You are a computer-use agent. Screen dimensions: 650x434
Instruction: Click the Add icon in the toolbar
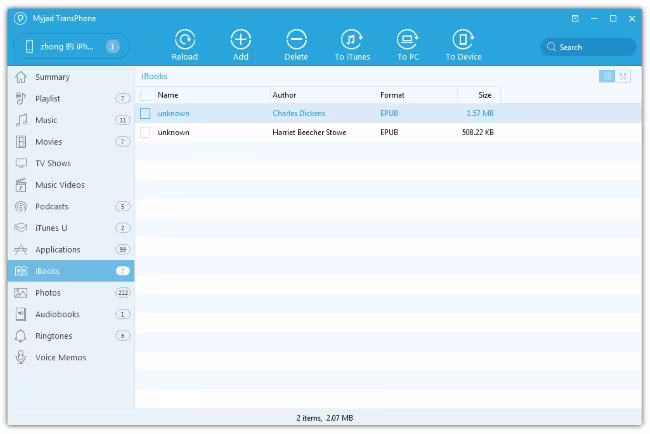click(x=240, y=45)
